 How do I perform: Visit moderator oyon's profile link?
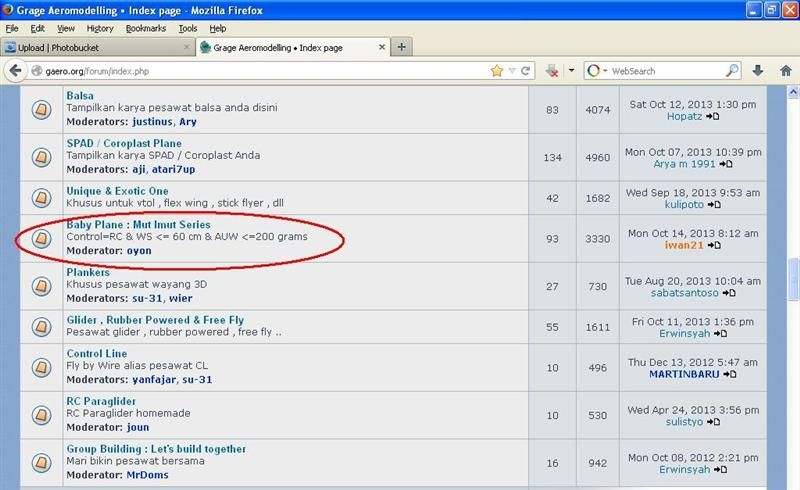pyautogui.click(x=139, y=251)
